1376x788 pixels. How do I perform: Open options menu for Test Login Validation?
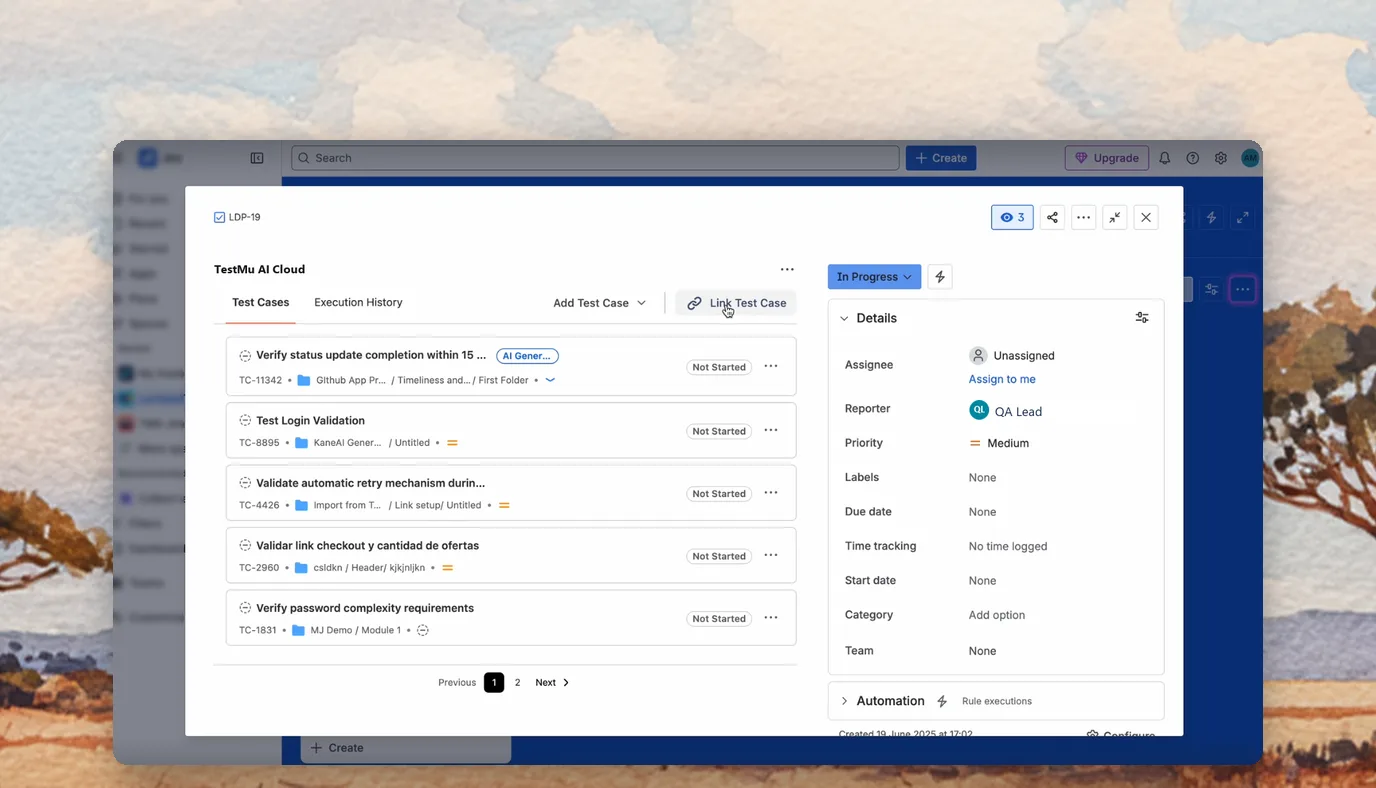[x=771, y=430]
